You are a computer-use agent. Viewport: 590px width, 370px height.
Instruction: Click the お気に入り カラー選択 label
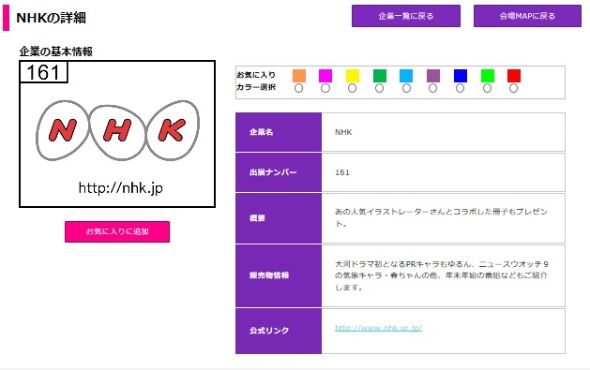click(256, 81)
